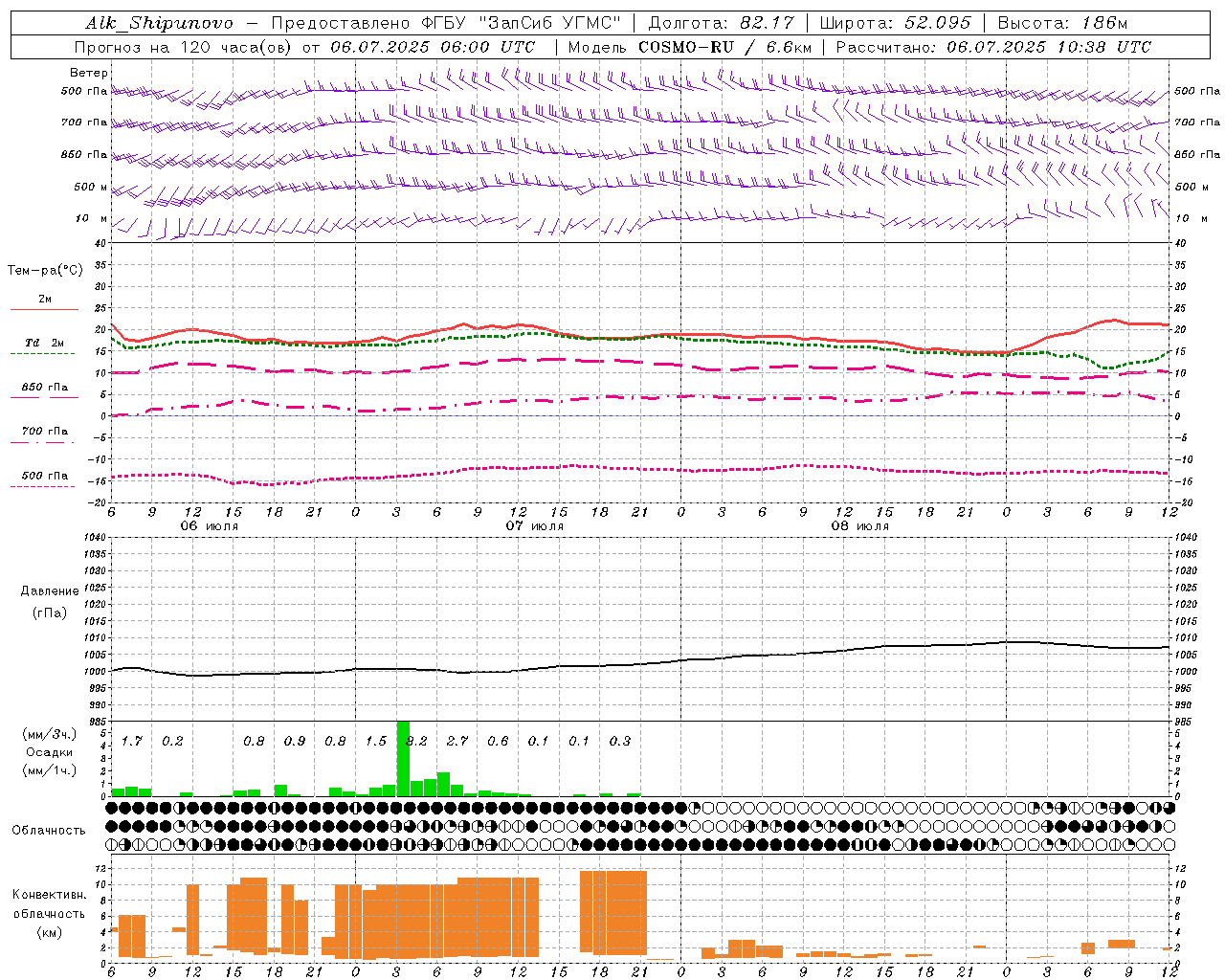The width and height of the screenshot is (1225, 980).
Task: Select the computed time Рассчитано: 06.07.2025 10:38 UTC
Action: tap(993, 47)
